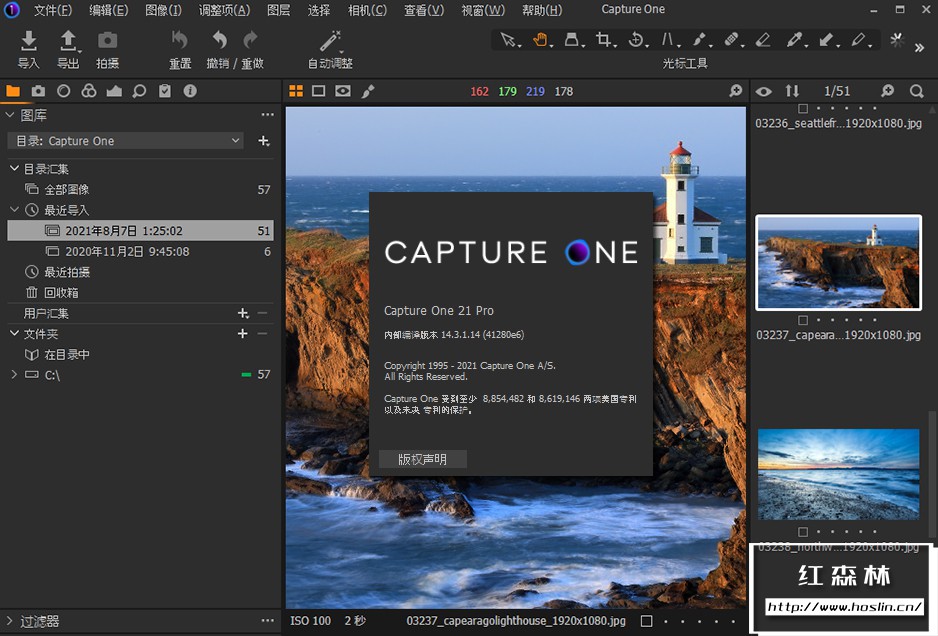Click the 自动调整 magic wand icon
The image size is (938, 636).
click(330, 41)
